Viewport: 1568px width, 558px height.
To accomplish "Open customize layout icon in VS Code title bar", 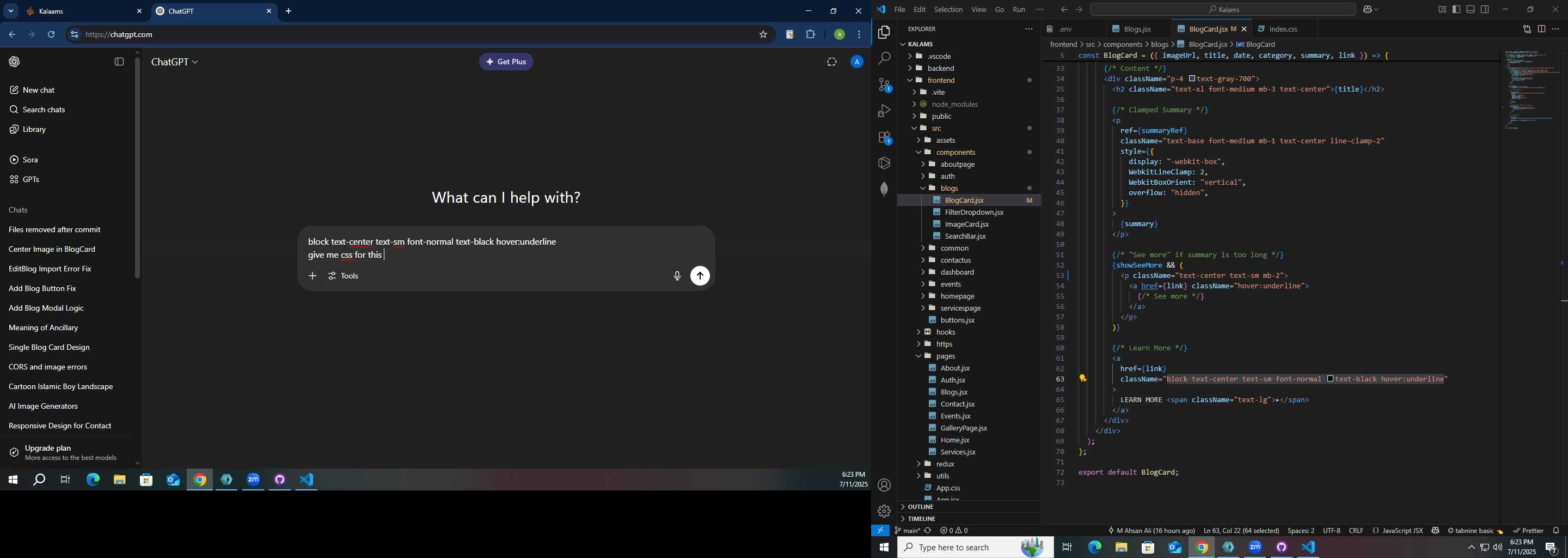I will [x=1442, y=9].
